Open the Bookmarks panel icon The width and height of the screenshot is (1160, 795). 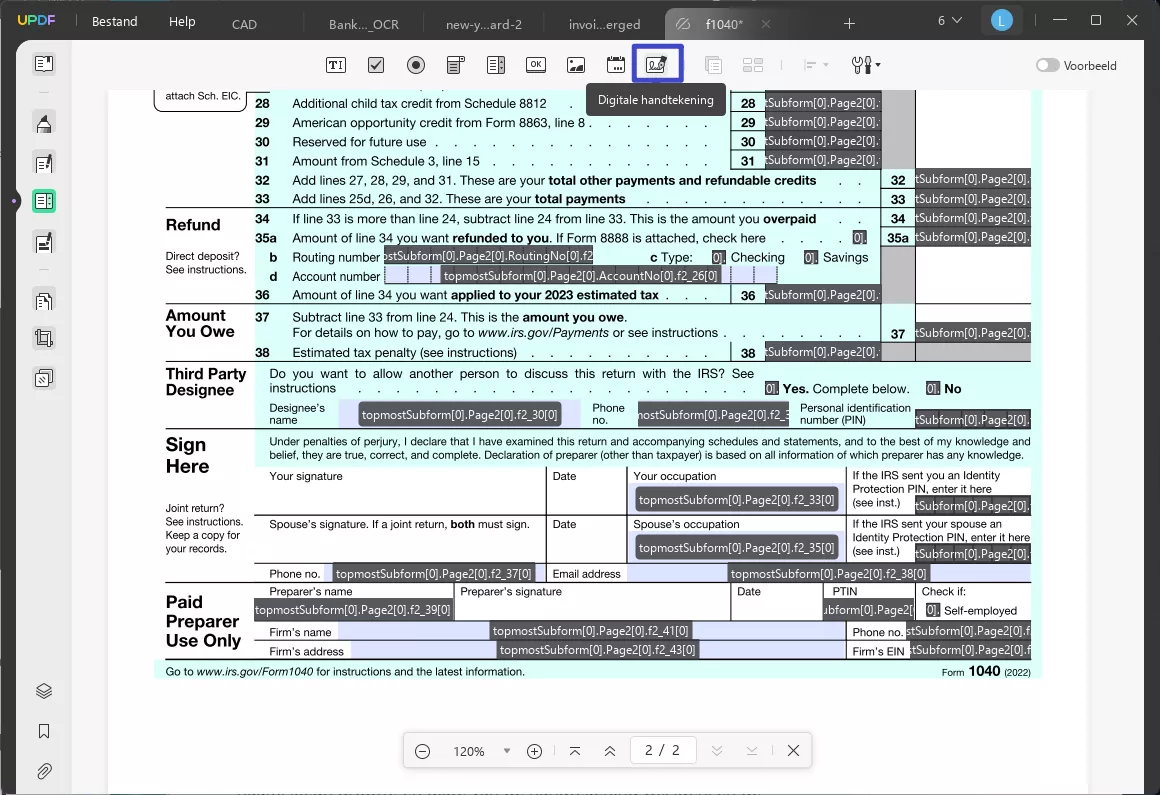pos(44,731)
